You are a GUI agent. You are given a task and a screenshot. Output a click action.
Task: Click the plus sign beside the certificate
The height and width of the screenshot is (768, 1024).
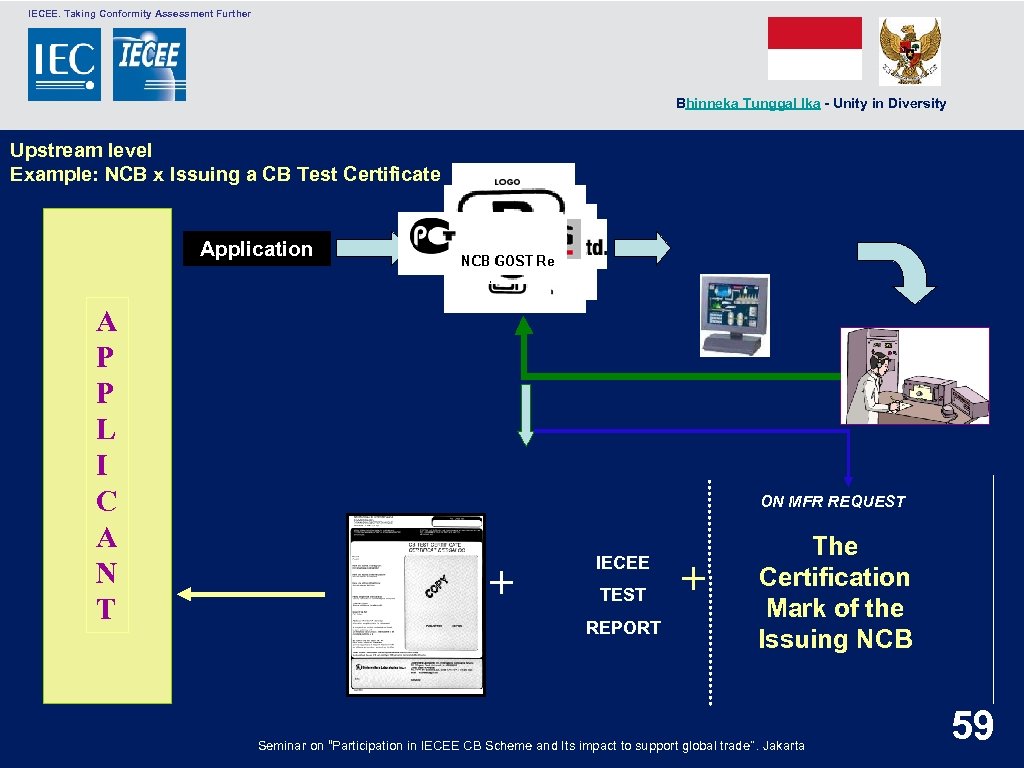click(x=502, y=582)
